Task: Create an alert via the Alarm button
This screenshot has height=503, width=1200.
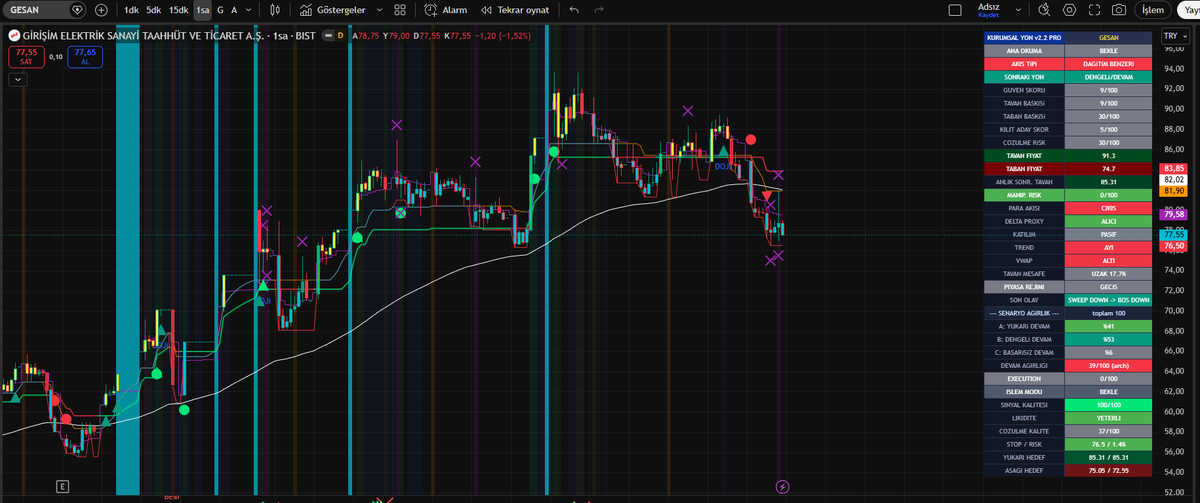Action: point(445,10)
